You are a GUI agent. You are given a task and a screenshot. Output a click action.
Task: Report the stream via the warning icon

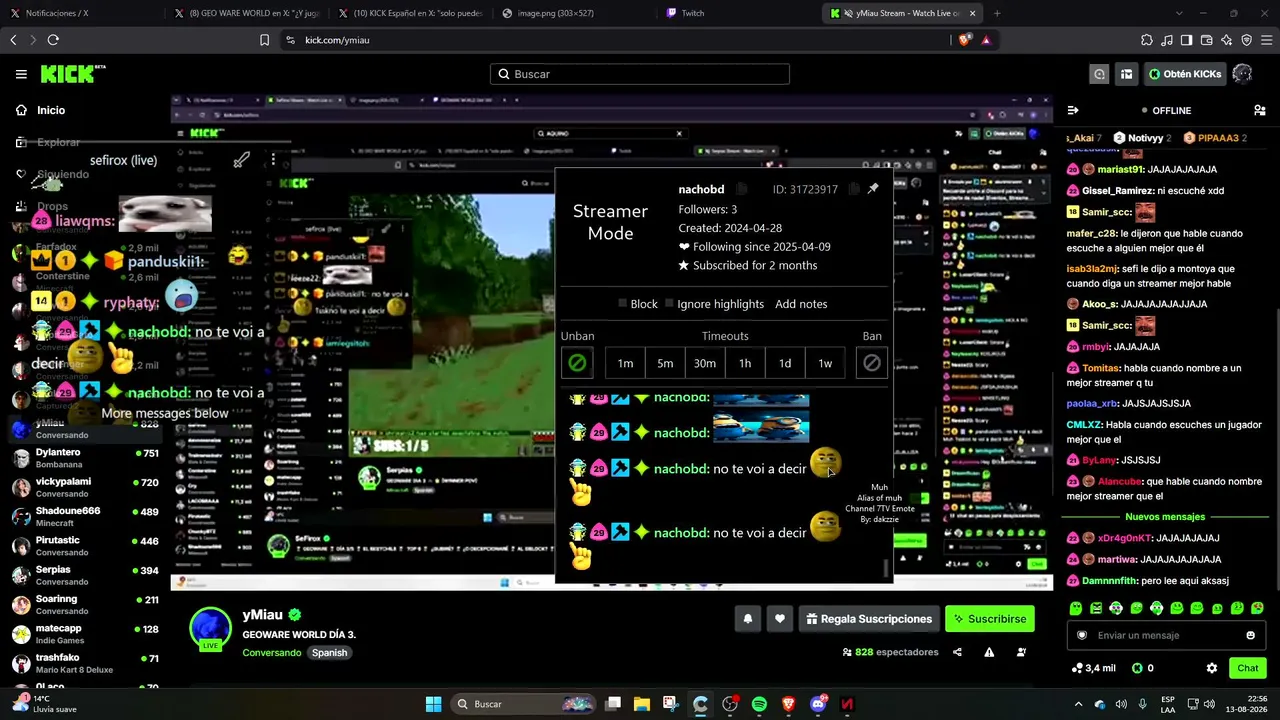point(989,652)
